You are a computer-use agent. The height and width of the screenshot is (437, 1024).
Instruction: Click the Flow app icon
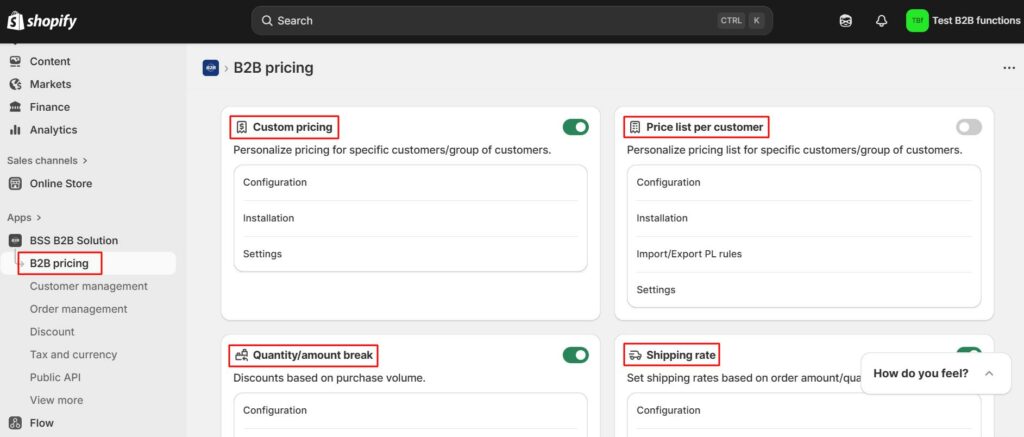pyautogui.click(x=15, y=423)
